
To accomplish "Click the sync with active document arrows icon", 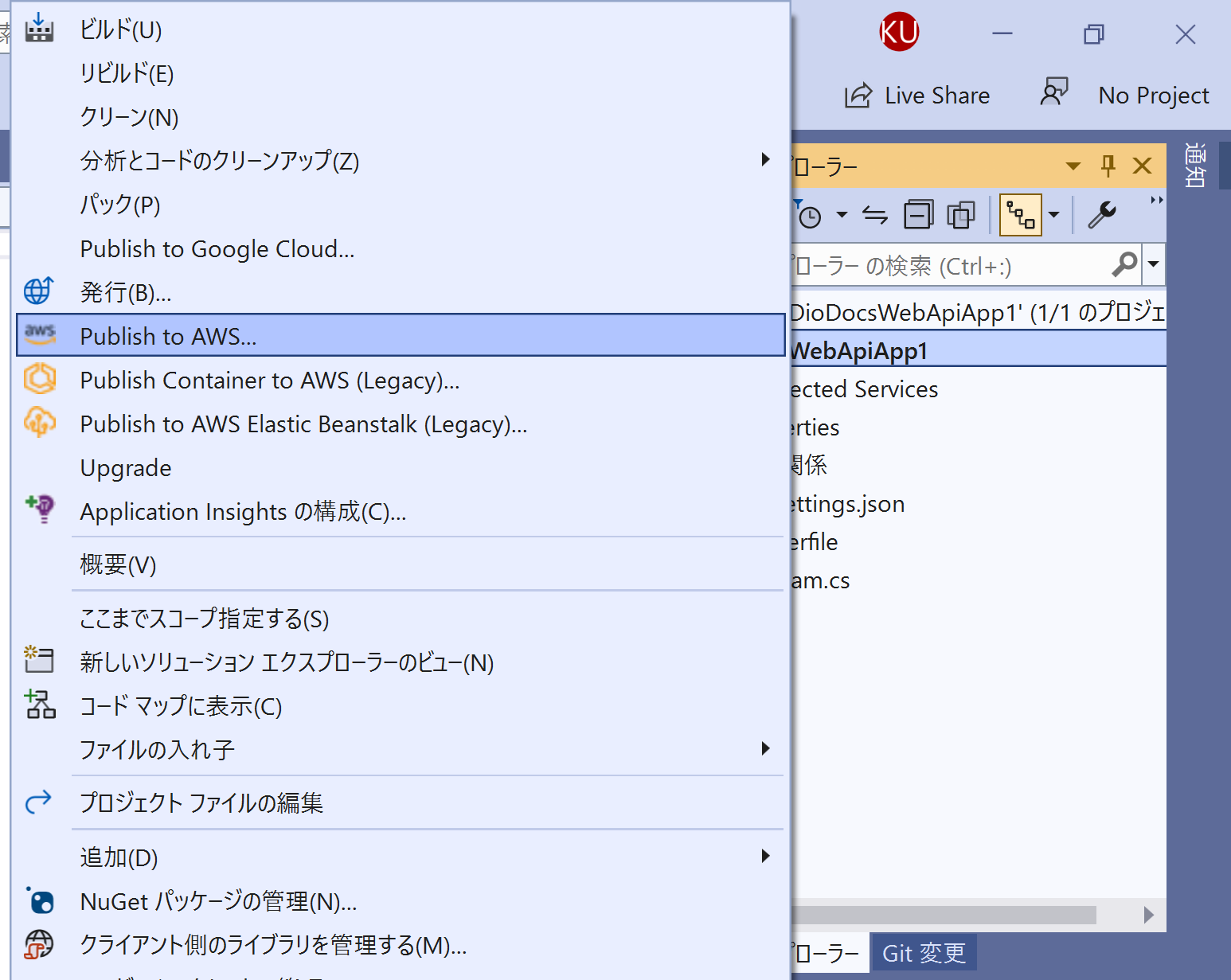I will click(x=875, y=215).
